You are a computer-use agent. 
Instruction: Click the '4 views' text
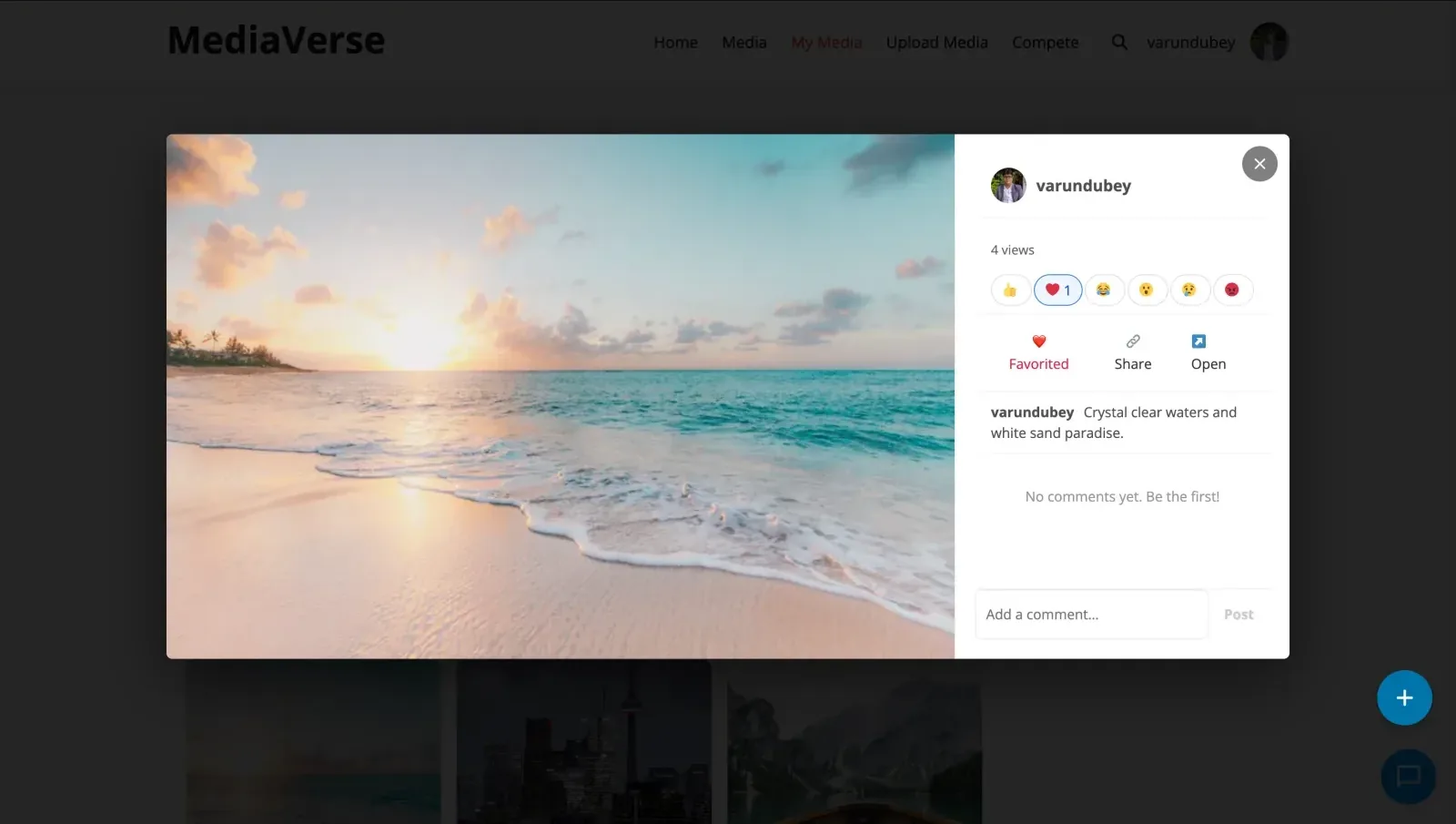pos(1012,249)
